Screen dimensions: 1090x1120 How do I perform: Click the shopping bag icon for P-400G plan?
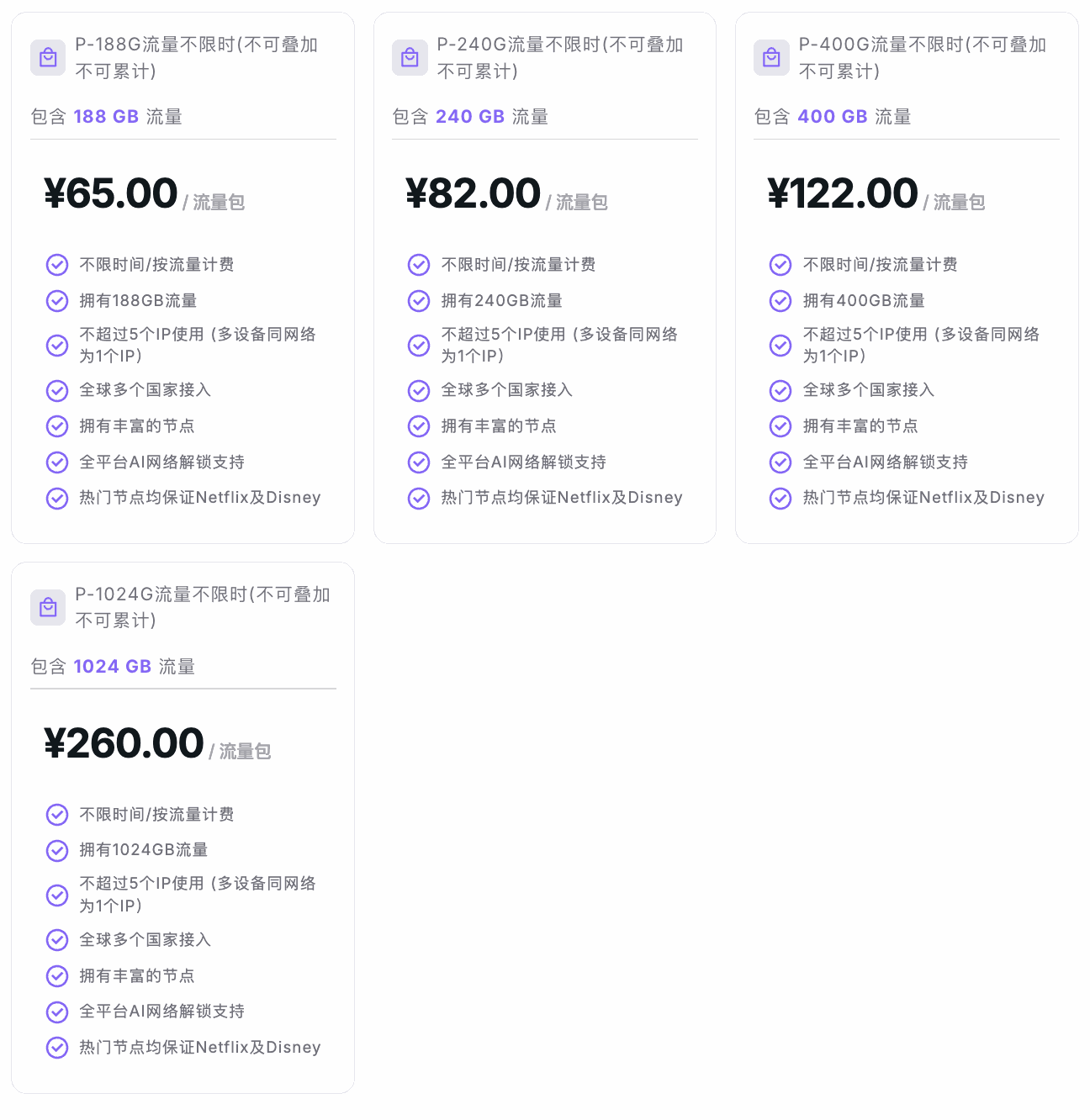(771, 58)
